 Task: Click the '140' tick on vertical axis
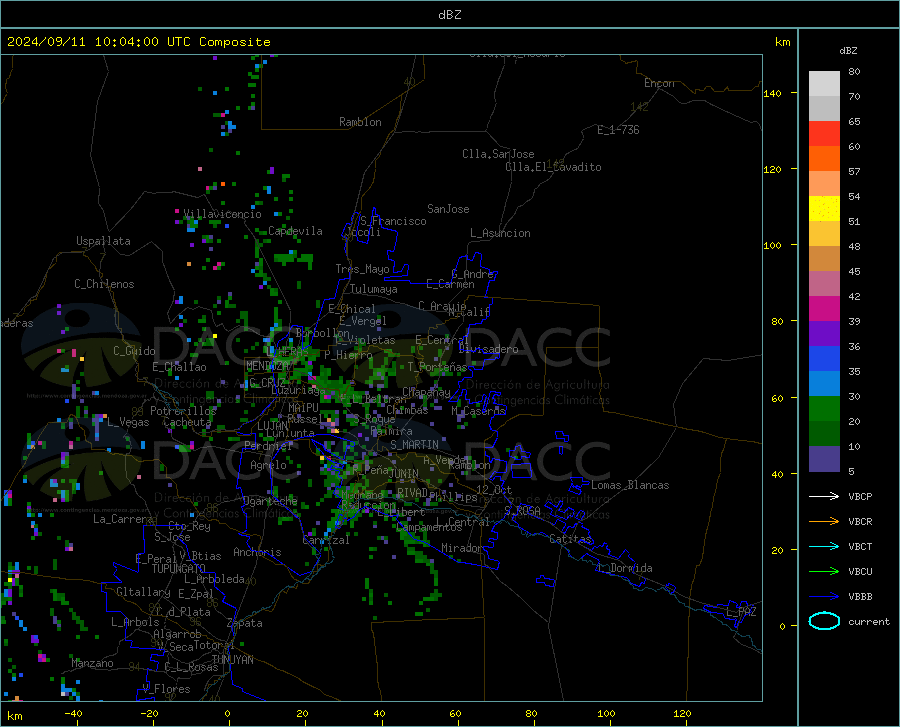(x=772, y=93)
